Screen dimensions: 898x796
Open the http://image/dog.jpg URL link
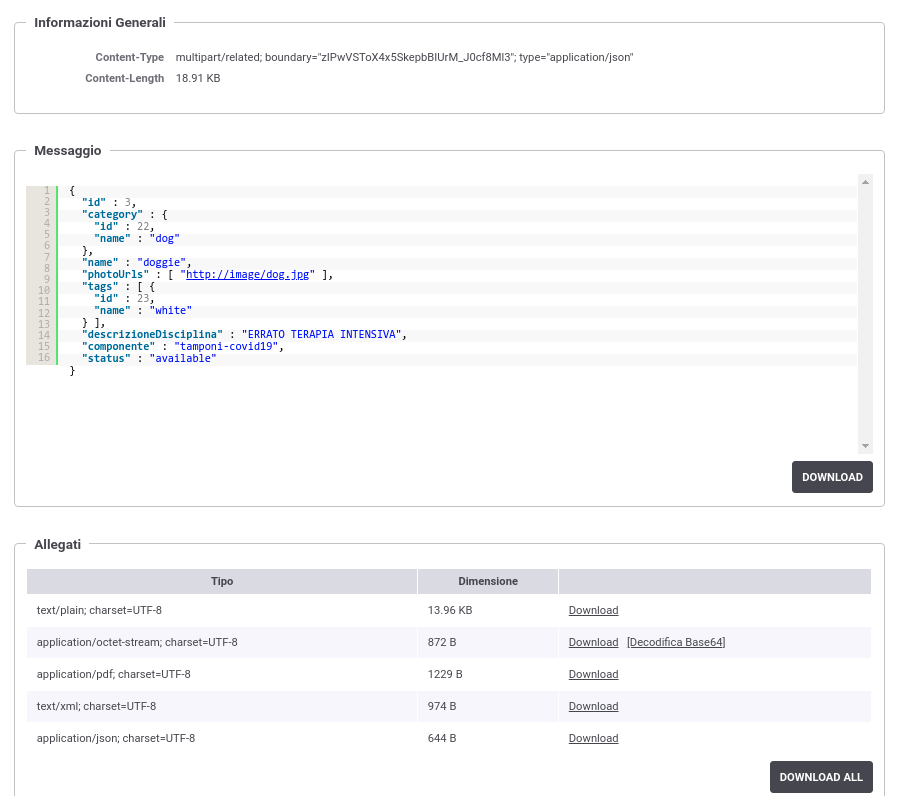247,274
